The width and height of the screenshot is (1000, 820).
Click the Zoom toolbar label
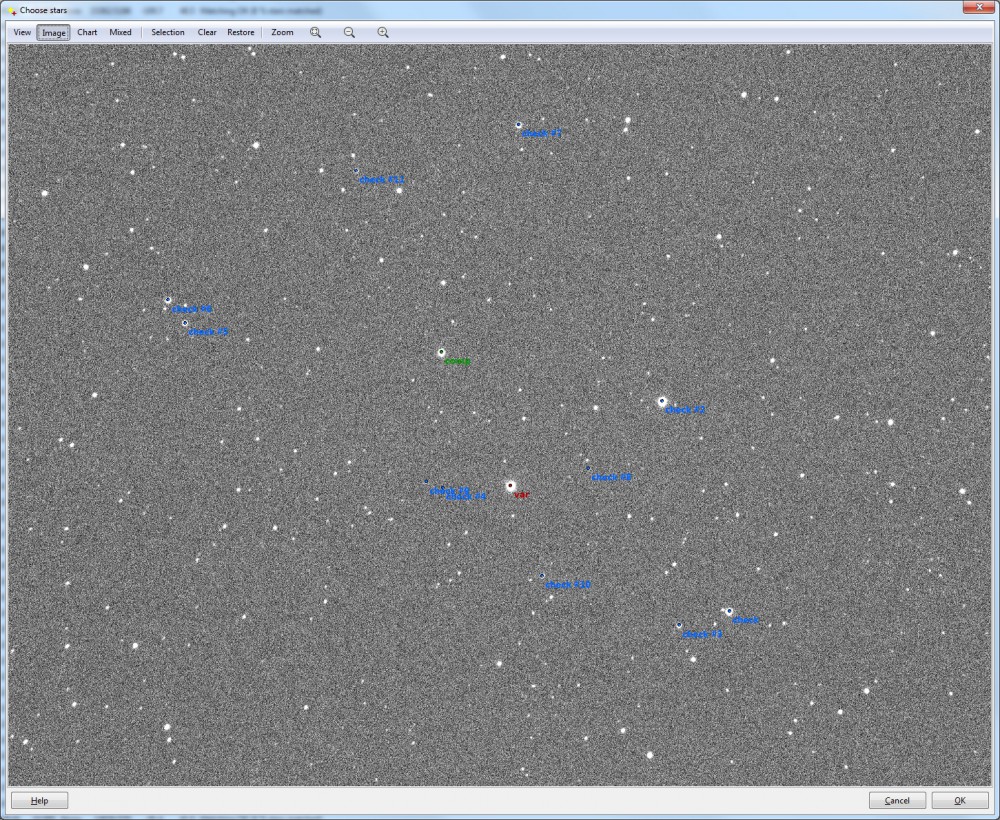283,32
